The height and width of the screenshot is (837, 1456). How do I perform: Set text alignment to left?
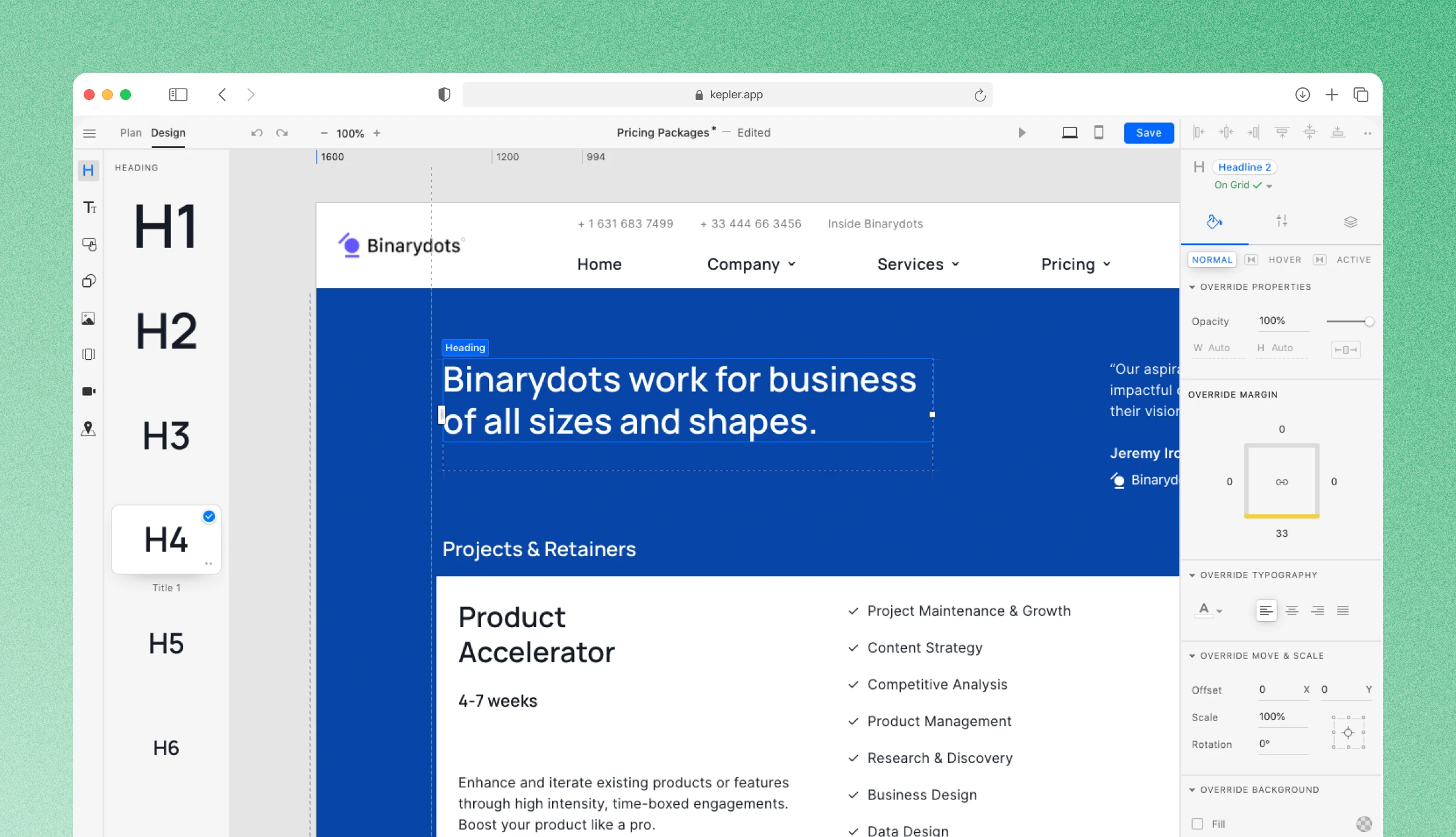coord(1266,611)
